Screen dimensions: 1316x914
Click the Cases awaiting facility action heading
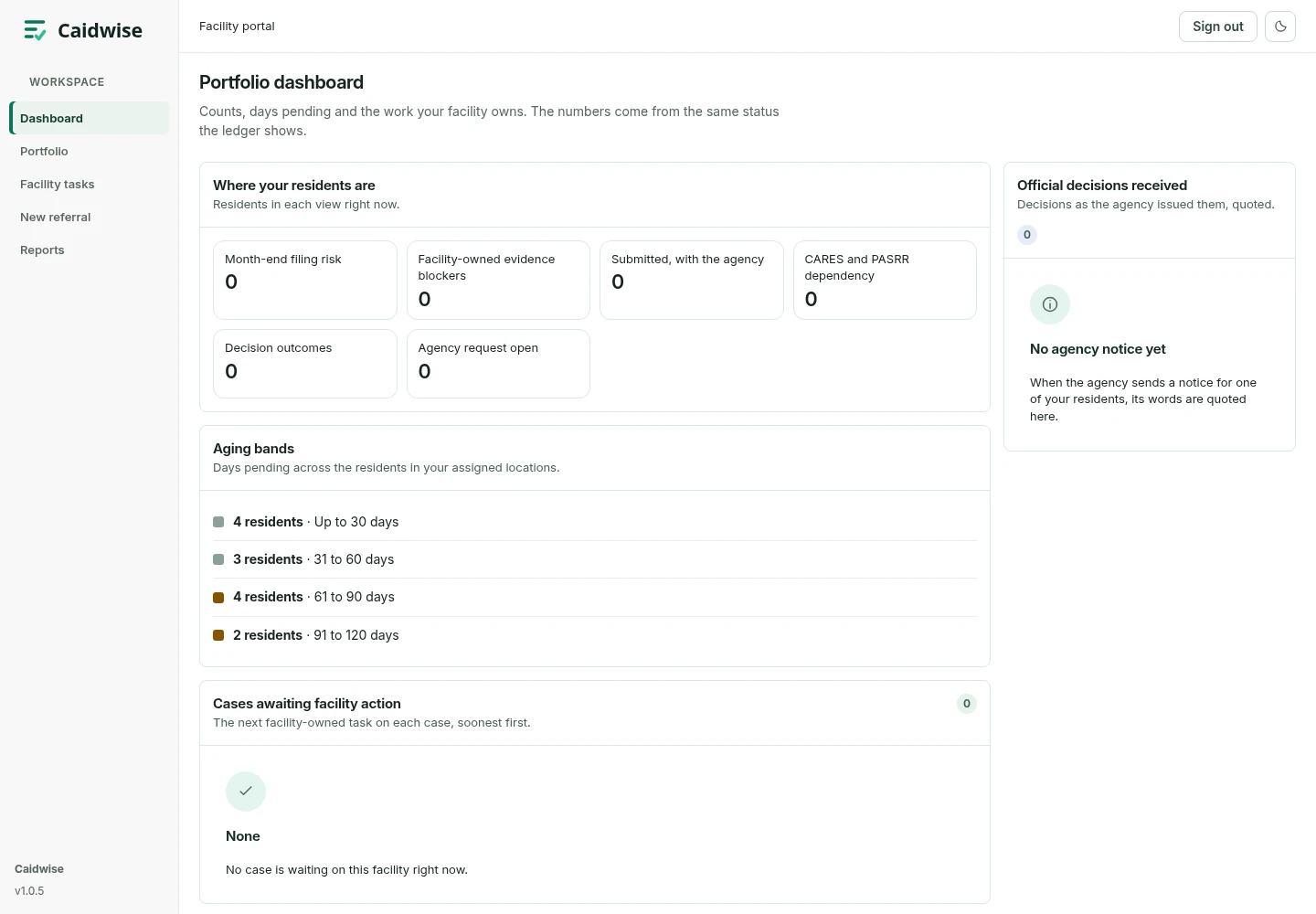[x=307, y=704]
